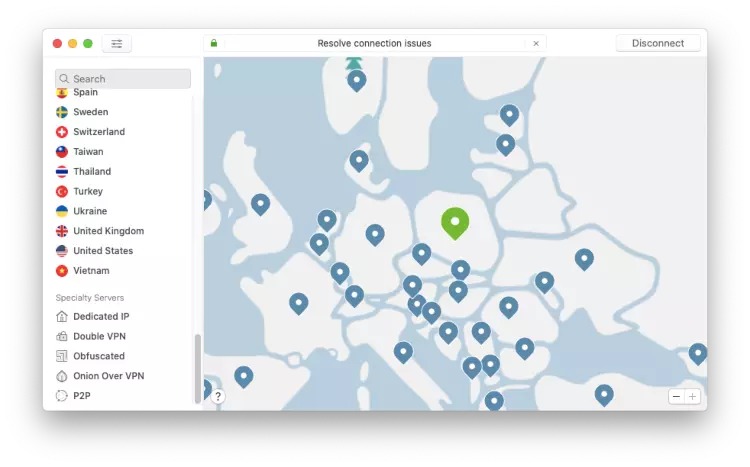The image size is (750, 467).
Task: Choose Ukraine in the country list
Action: point(90,211)
